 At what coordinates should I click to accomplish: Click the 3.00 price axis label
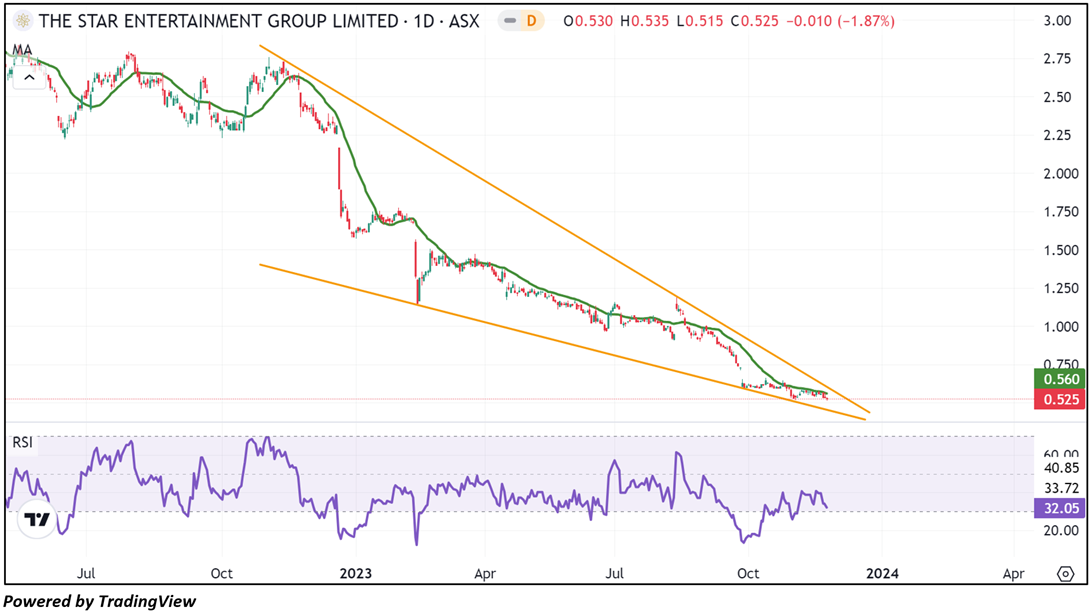(1057, 21)
